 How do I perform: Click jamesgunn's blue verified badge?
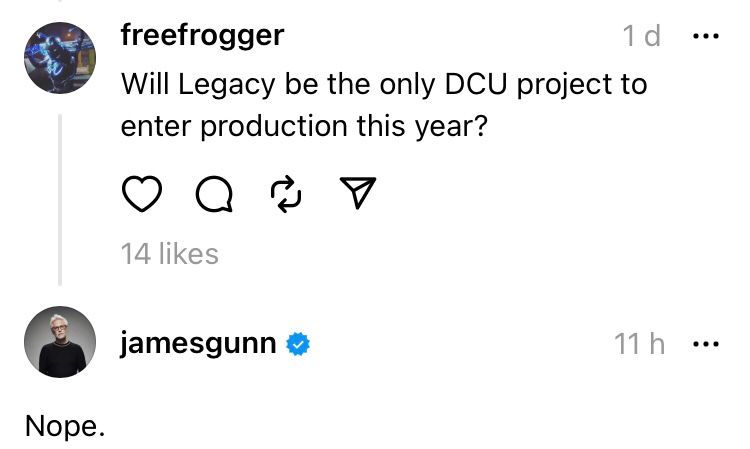[x=298, y=345]
